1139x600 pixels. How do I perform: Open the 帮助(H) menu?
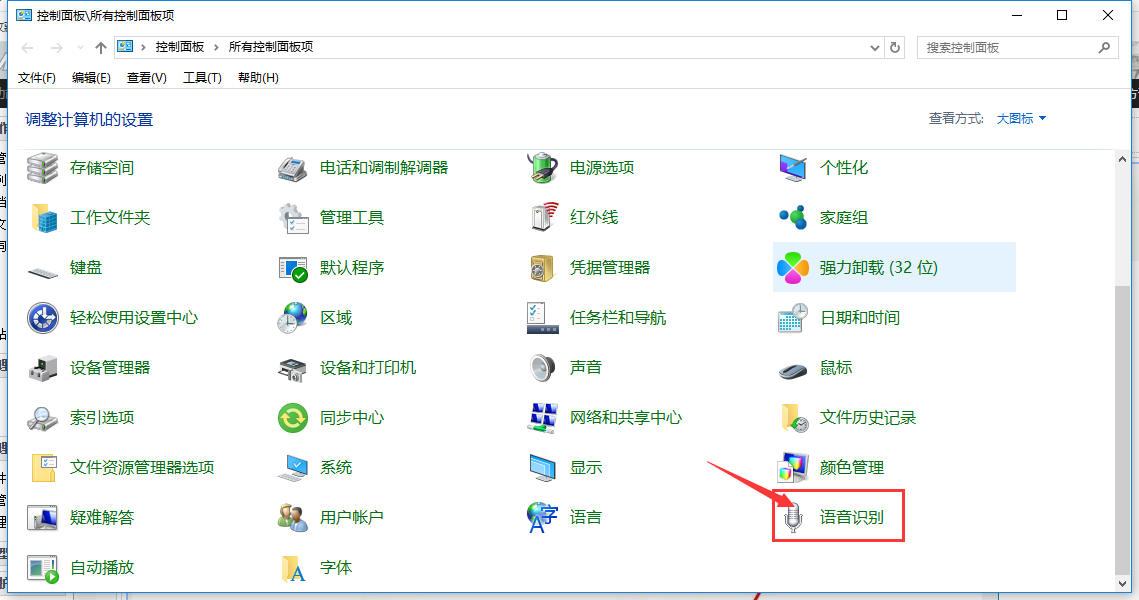tap(258, 78)
